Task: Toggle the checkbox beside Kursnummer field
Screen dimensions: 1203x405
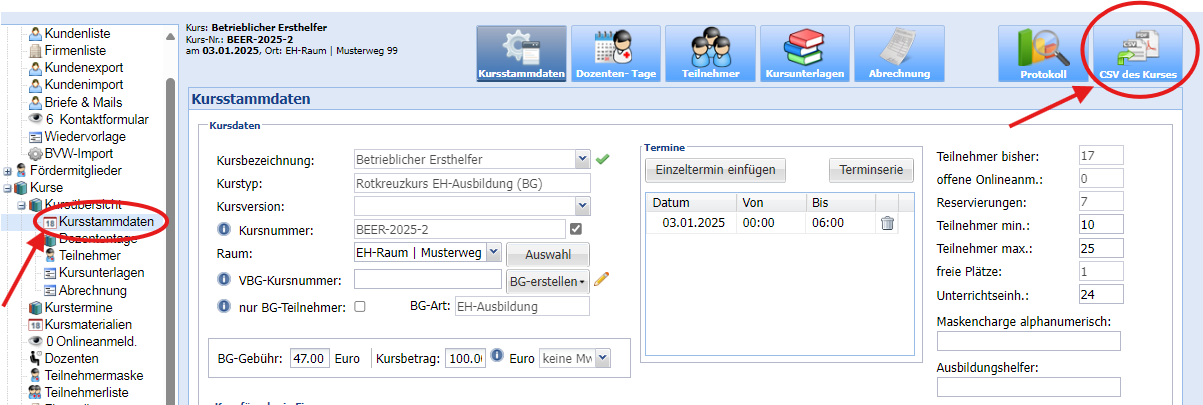Action: [x=575, y=230]
